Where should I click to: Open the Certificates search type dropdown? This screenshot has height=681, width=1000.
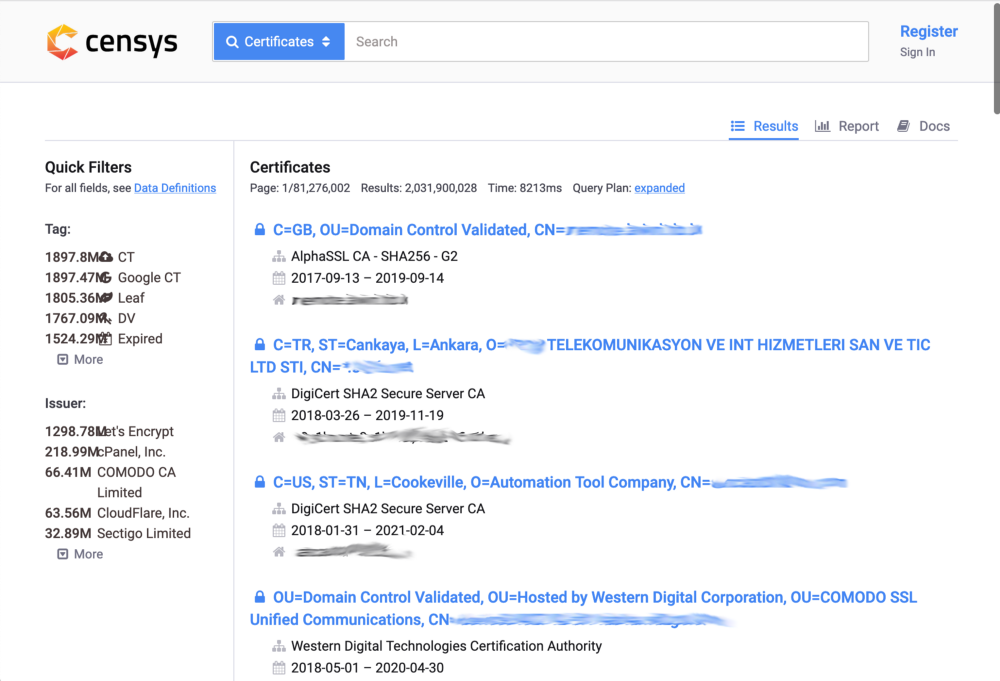(279, 42)
